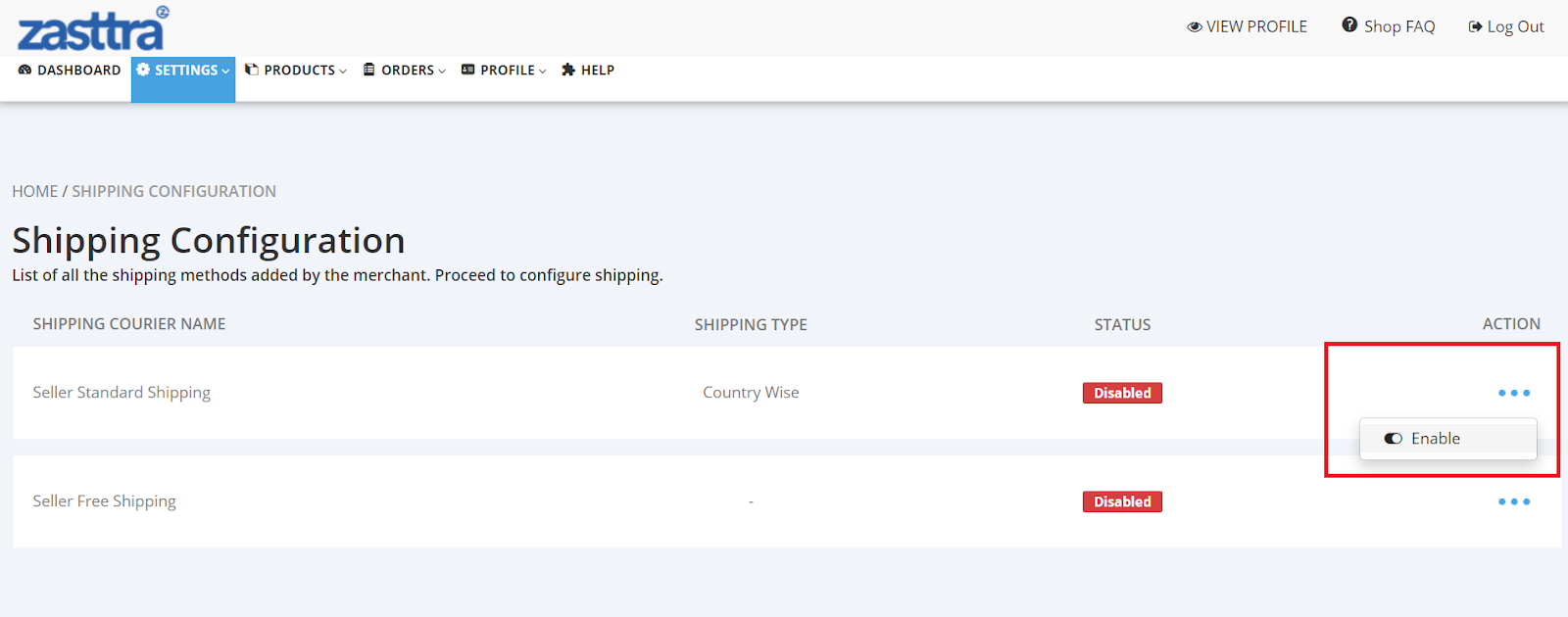This screenshot has width=1568, height=617.
Task: Go to Home via breadcrumb
Action: point(35,191)
